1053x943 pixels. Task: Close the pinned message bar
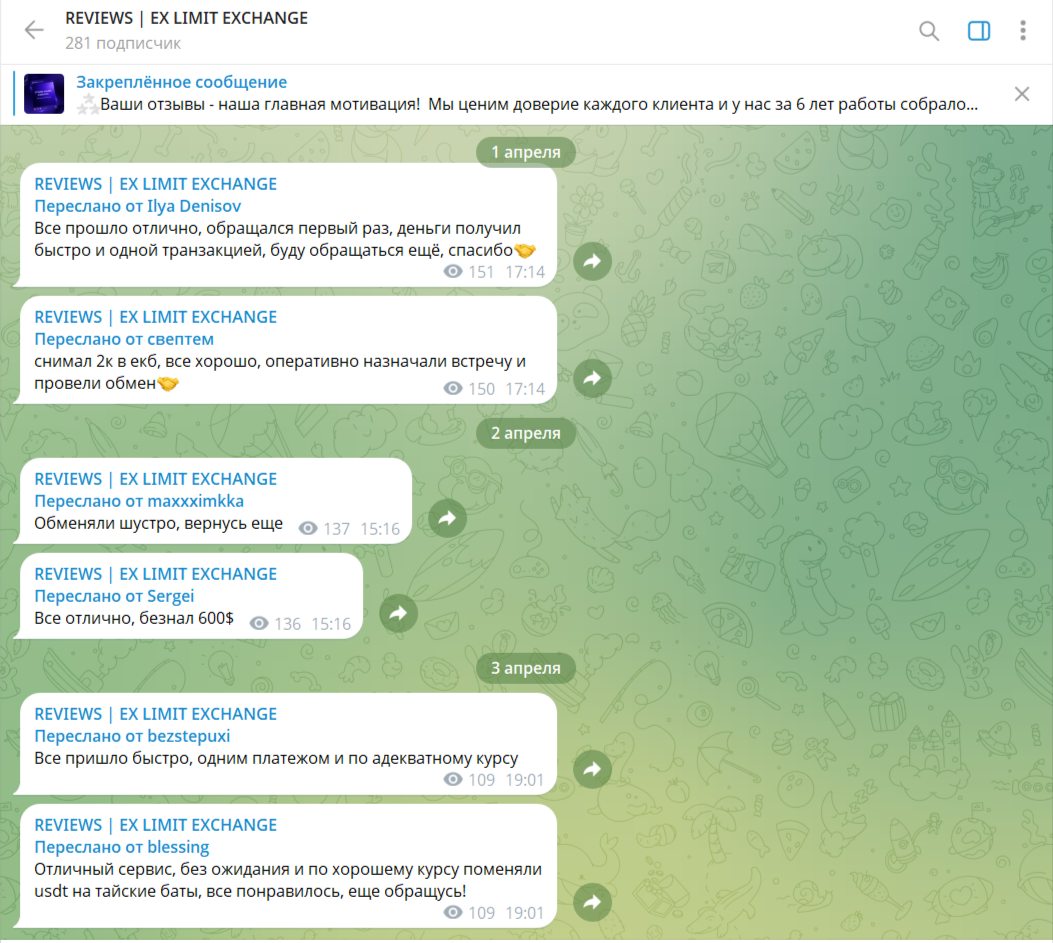(1021, 94)
